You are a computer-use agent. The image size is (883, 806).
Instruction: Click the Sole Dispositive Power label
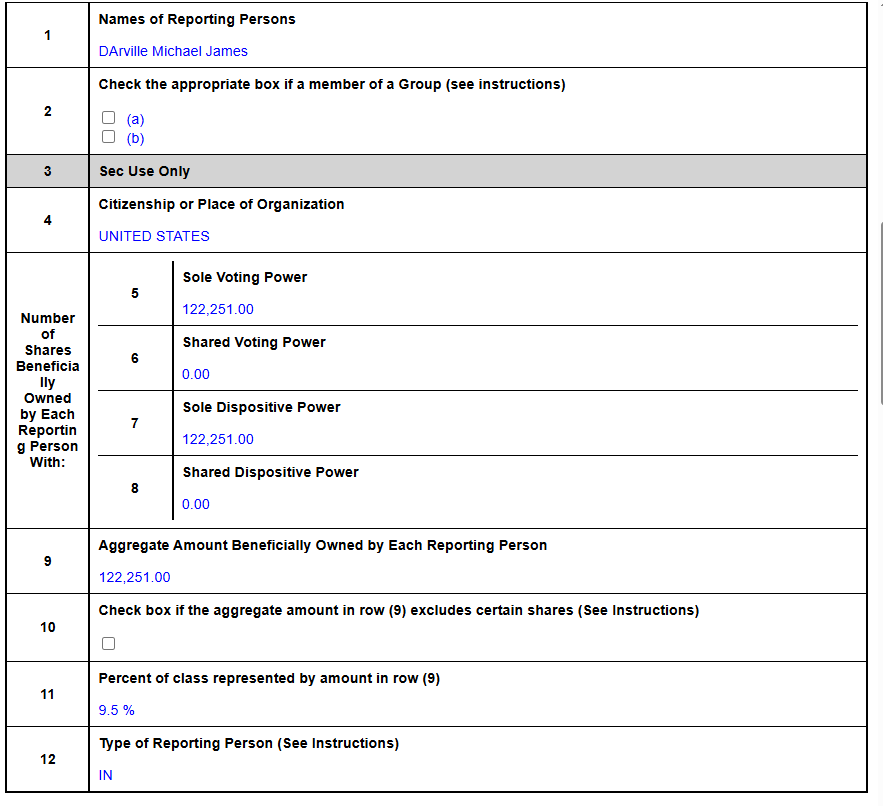[261, 407]
